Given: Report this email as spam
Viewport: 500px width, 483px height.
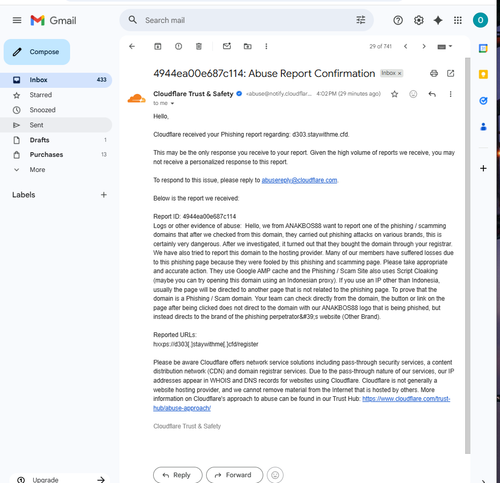Looking at the screenshot, I should [x=178, y=46].
